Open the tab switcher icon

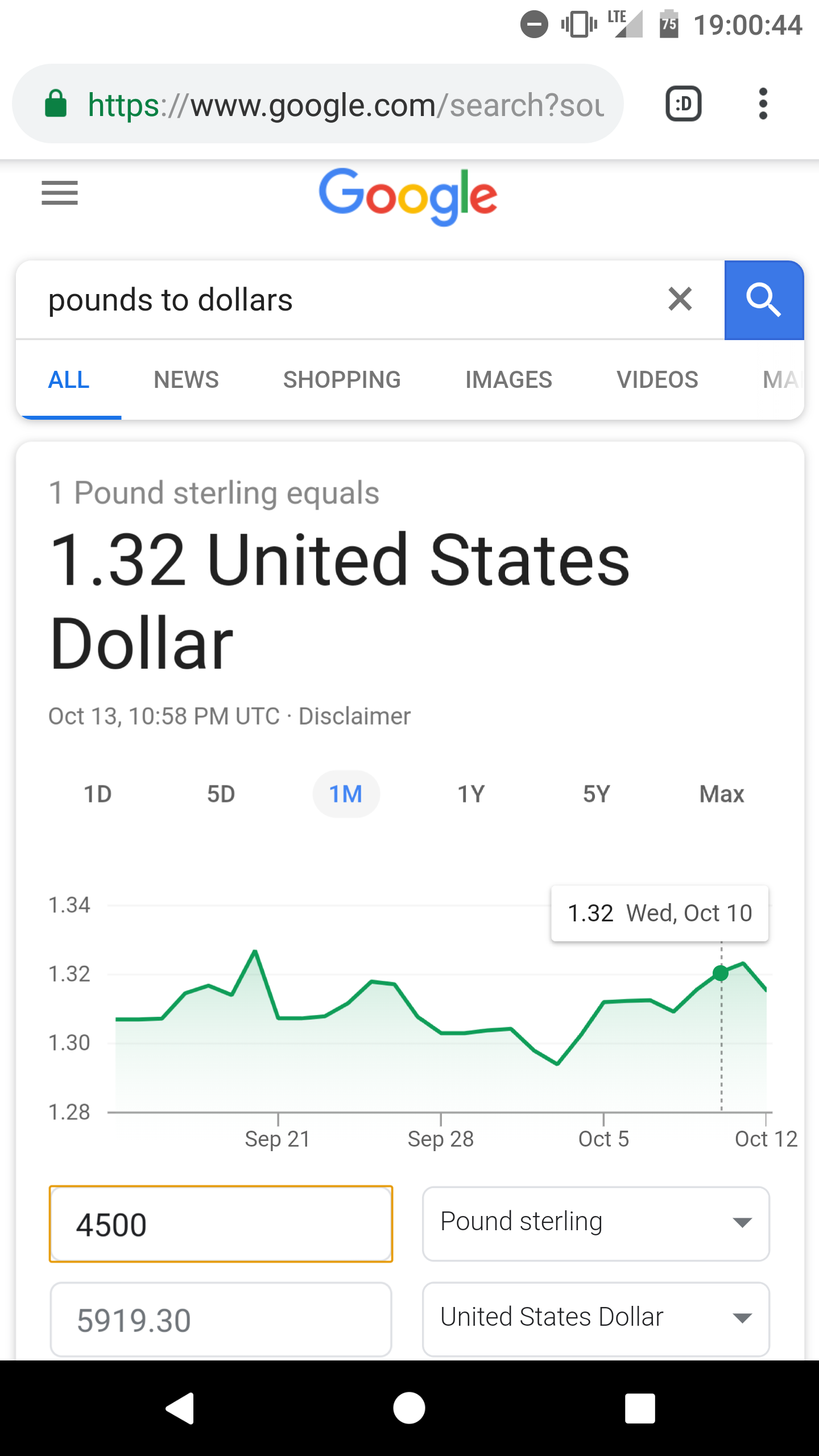coord(683,104)
